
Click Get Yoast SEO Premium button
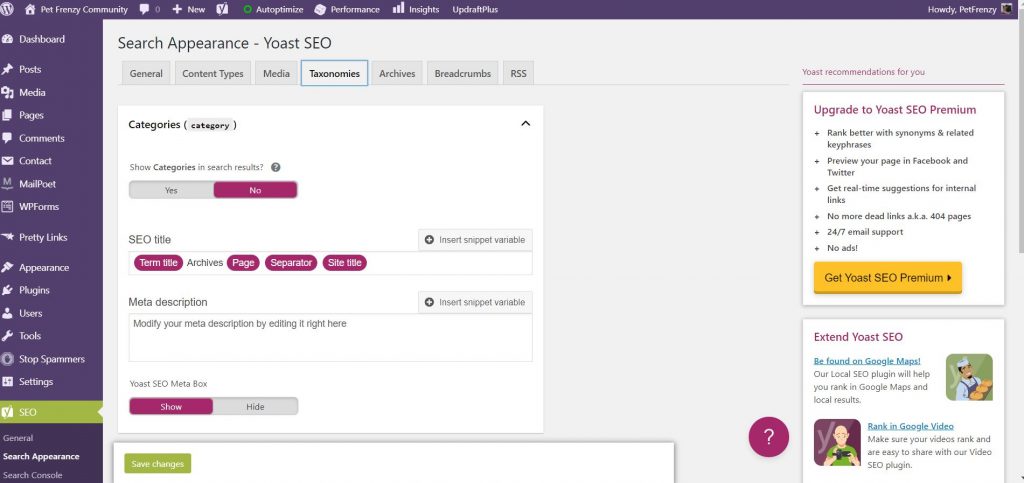[x=888, y=277]
